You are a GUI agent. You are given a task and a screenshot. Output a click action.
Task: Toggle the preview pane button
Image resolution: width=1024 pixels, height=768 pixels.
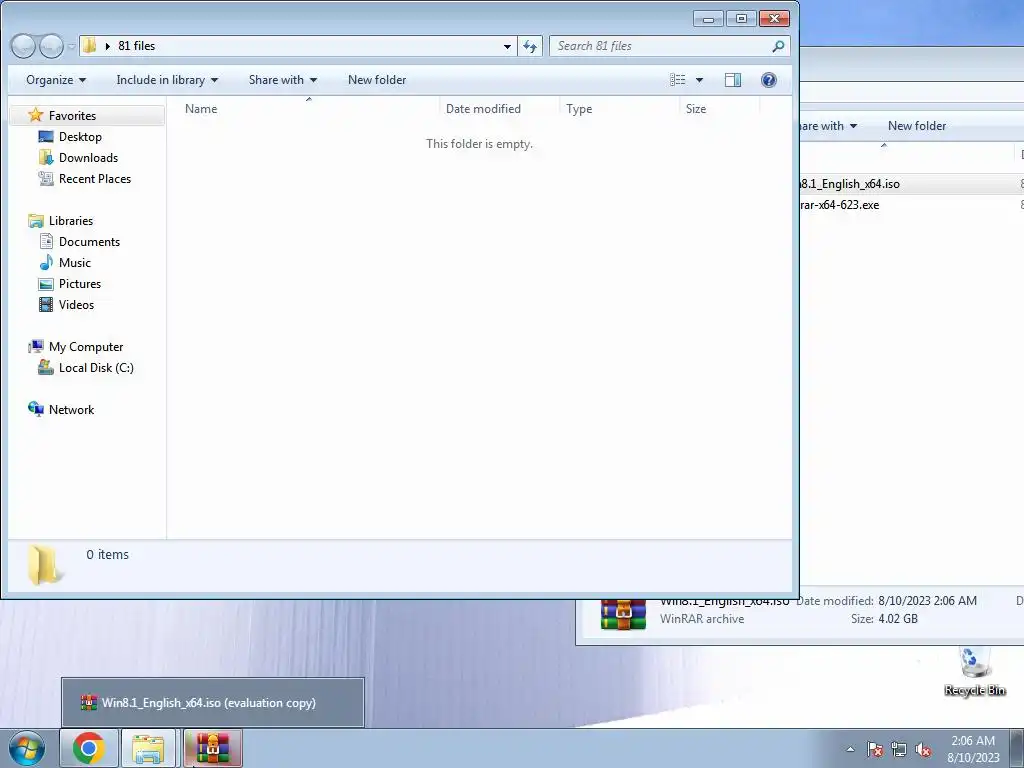click(x=733, y=80)
